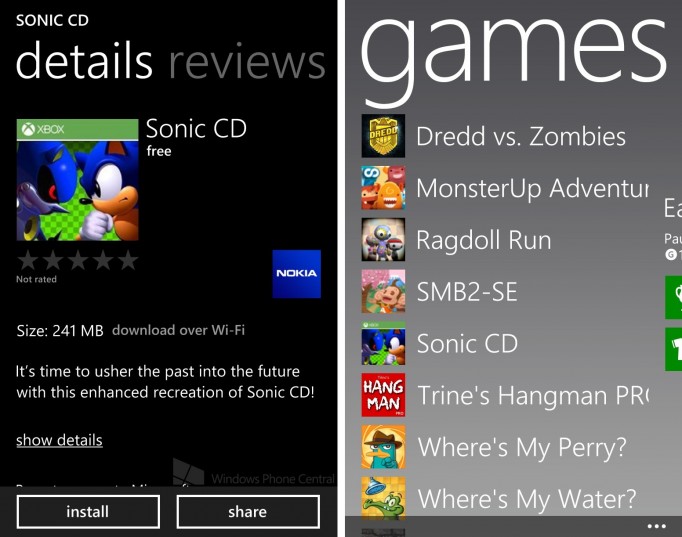Open the Ragdoll Run title text
682x537 pixels.
tap(484, 240)
